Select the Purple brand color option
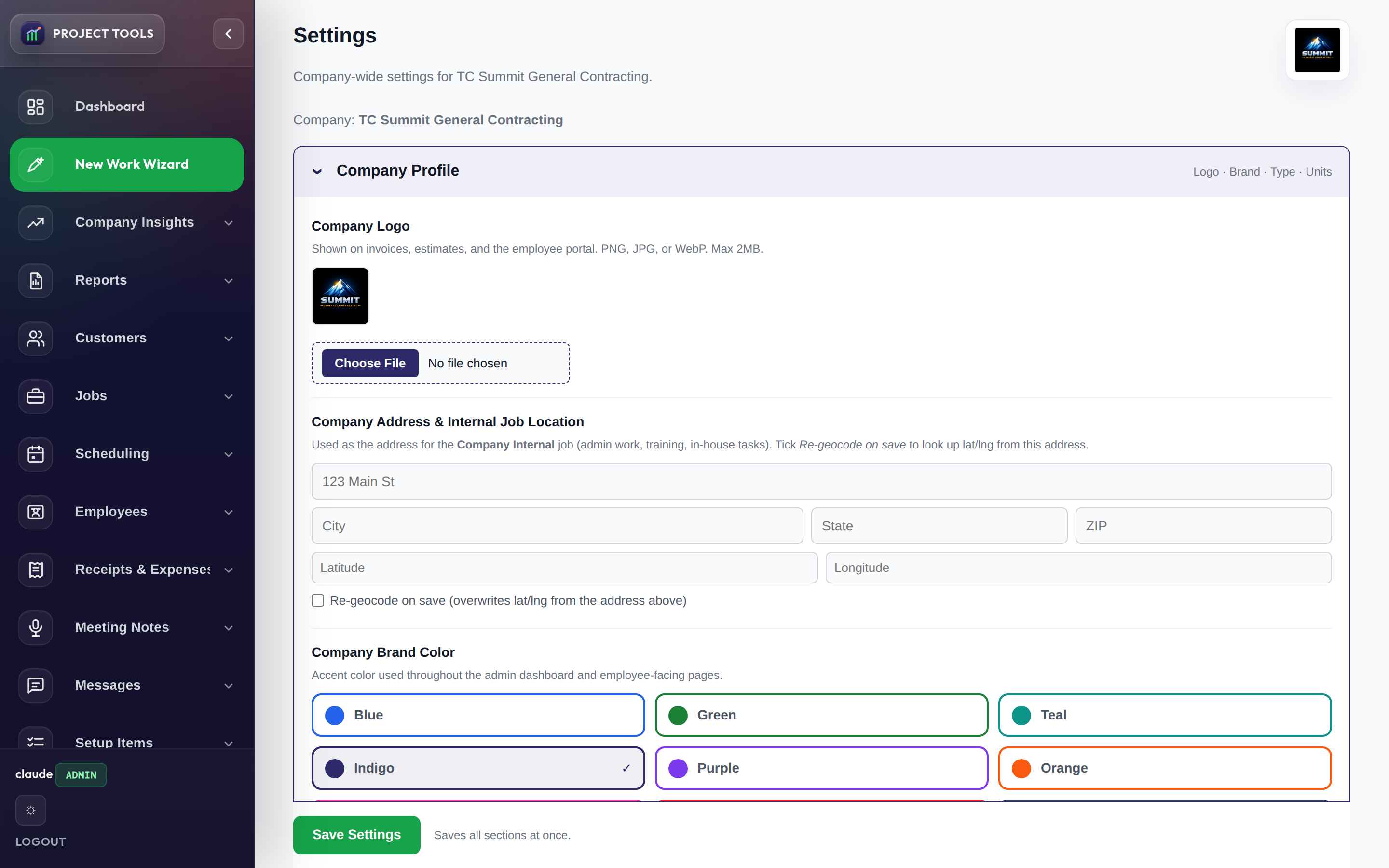This screenshot has width=1389, height=868. coord(821,768)
